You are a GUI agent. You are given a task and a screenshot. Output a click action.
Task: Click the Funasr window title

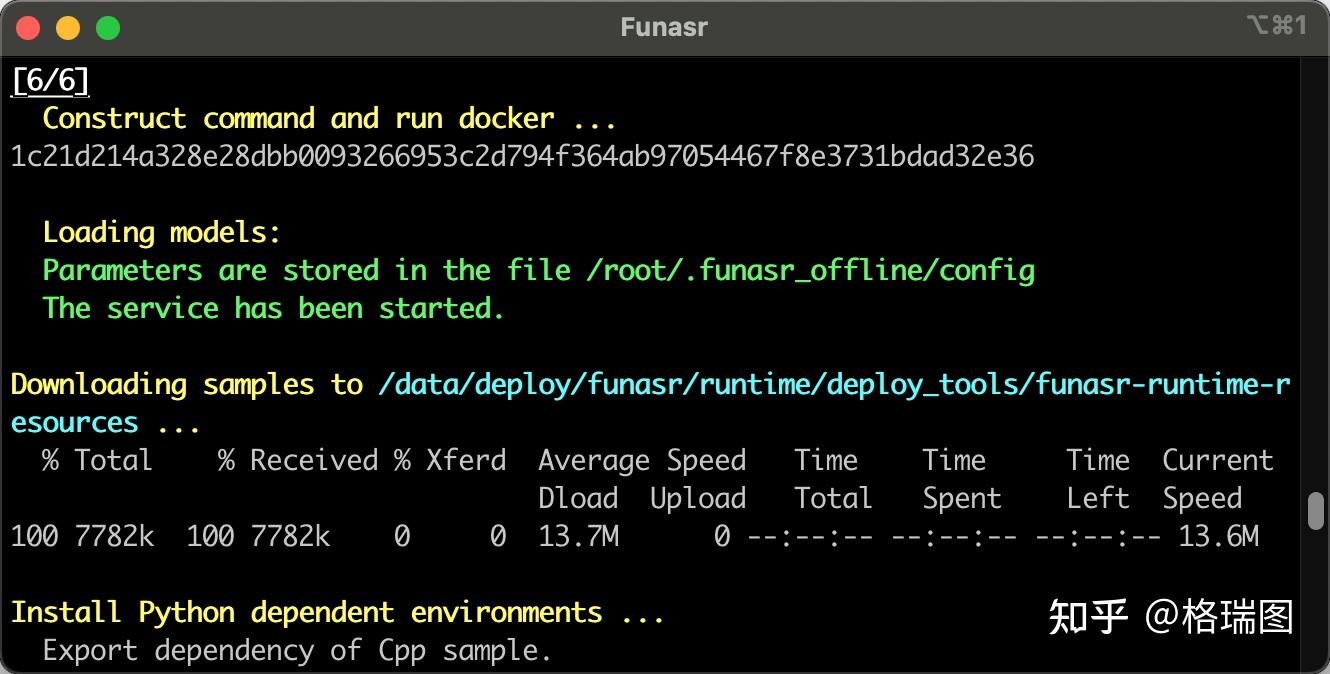pyautogui.click(x=664, y=27)
